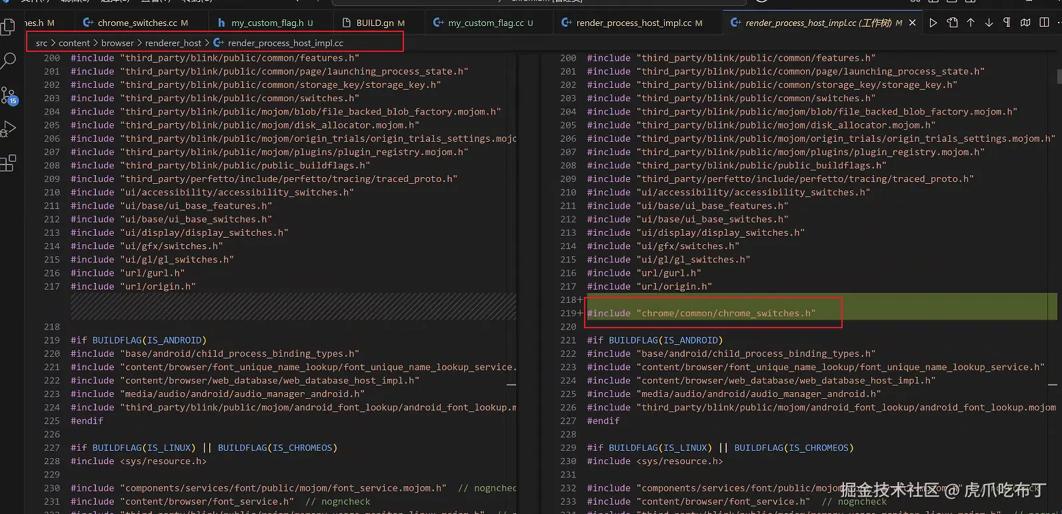
Task: Click right pane #endif on line 227
Action: 603,421
